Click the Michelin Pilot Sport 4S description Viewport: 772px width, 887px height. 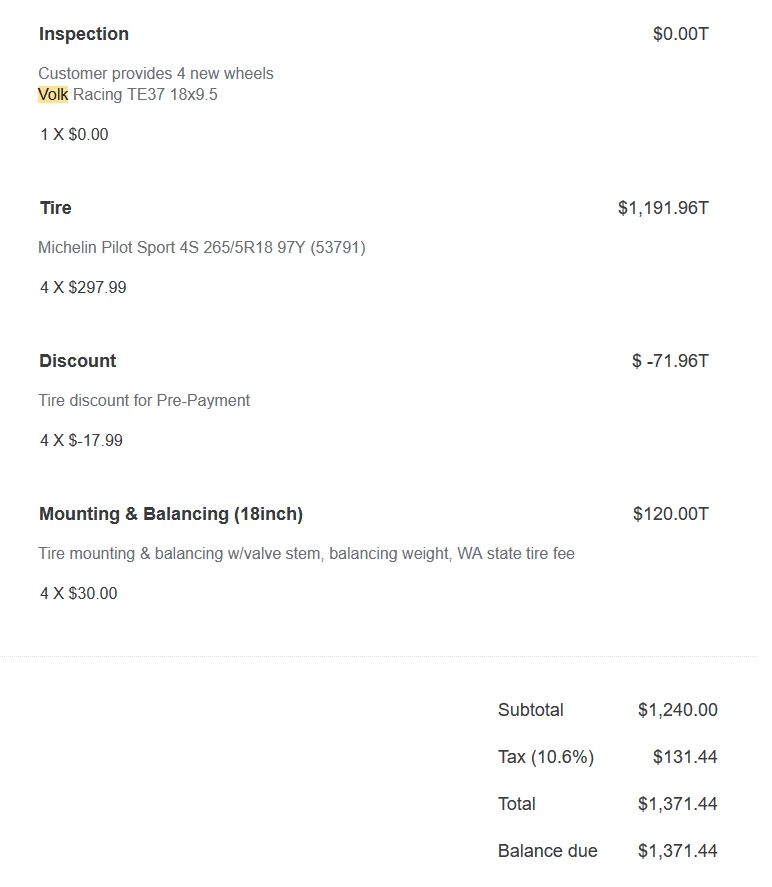[202, 247]
